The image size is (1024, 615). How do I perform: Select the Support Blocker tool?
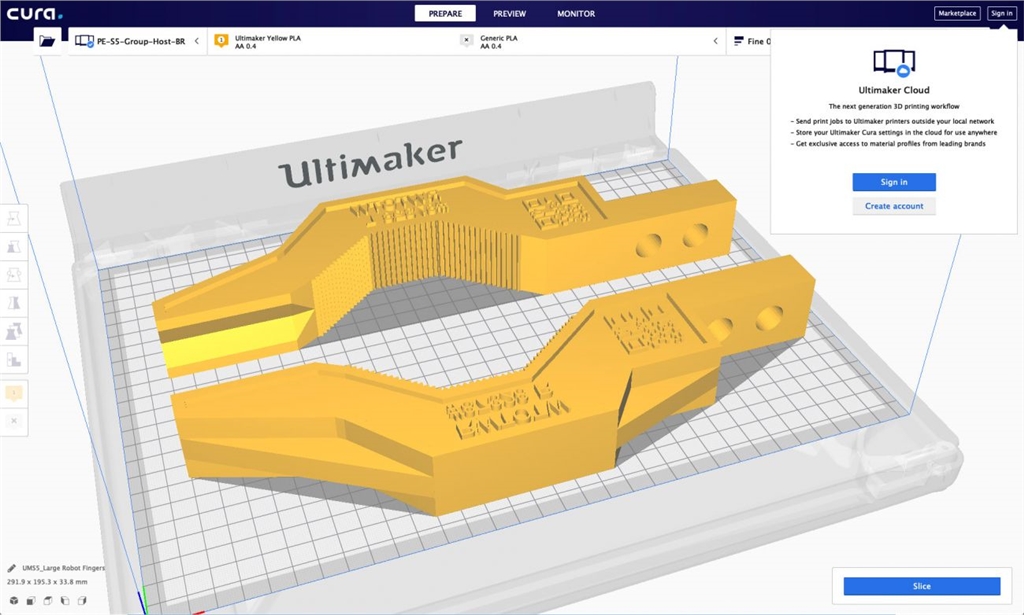(x=14, y=359)
